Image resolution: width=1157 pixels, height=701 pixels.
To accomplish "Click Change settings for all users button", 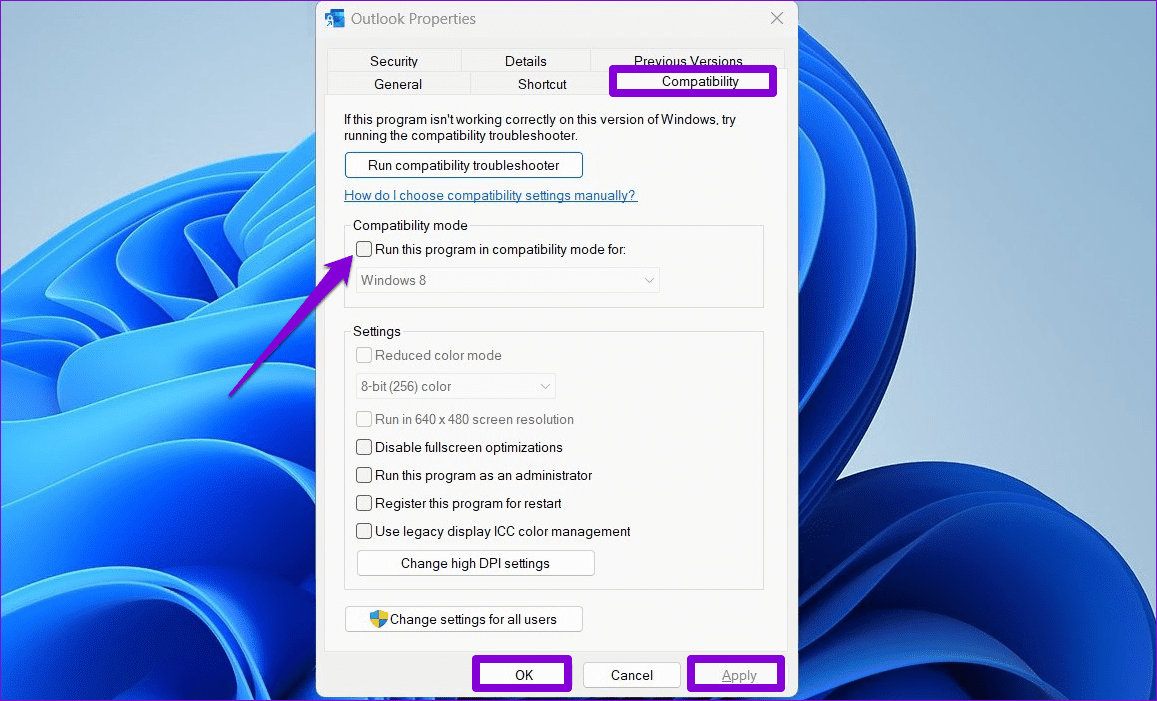I will pyautogui.click(x=463, y=619).
